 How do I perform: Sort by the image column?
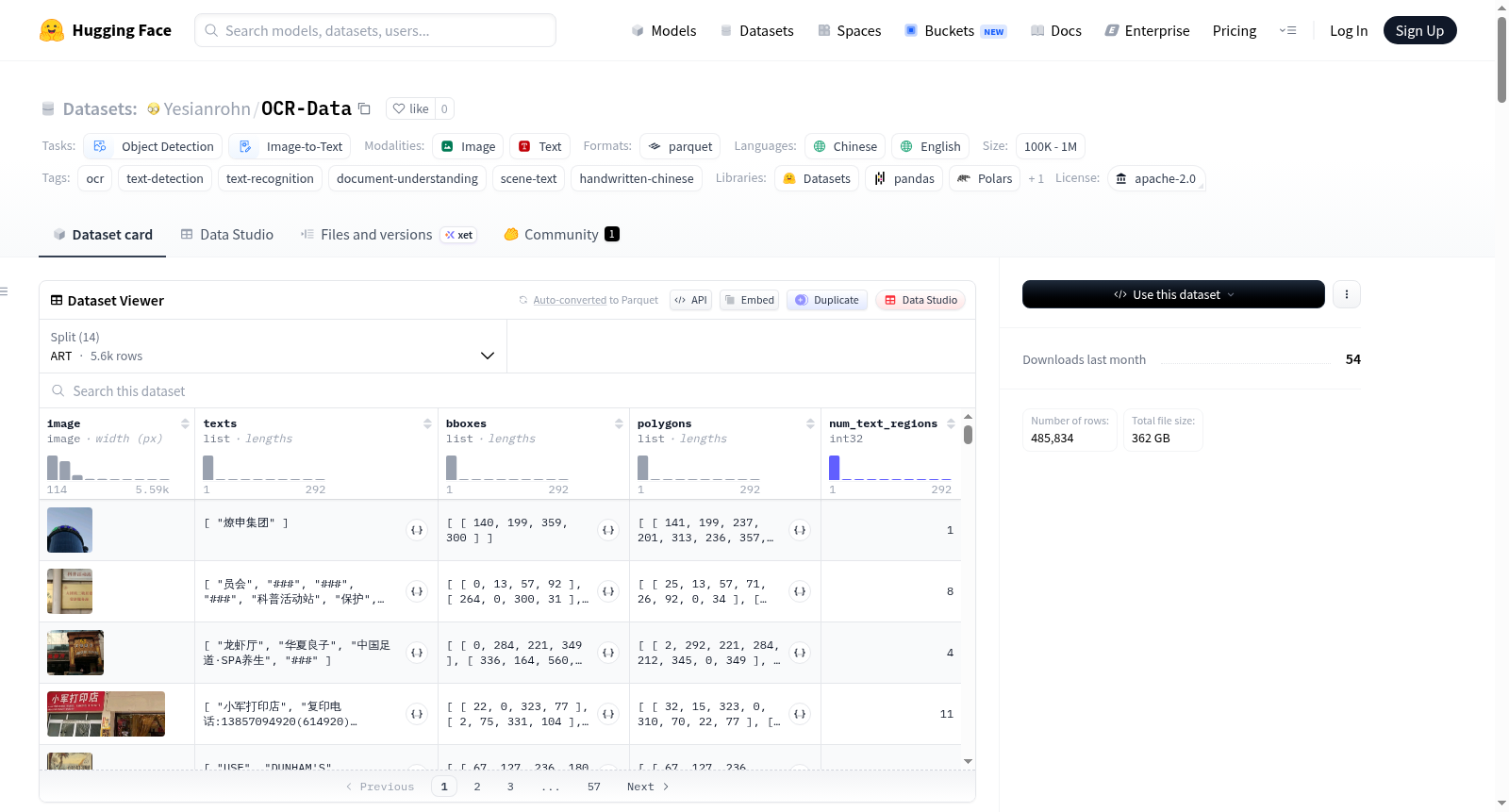[x=185, y=423]
